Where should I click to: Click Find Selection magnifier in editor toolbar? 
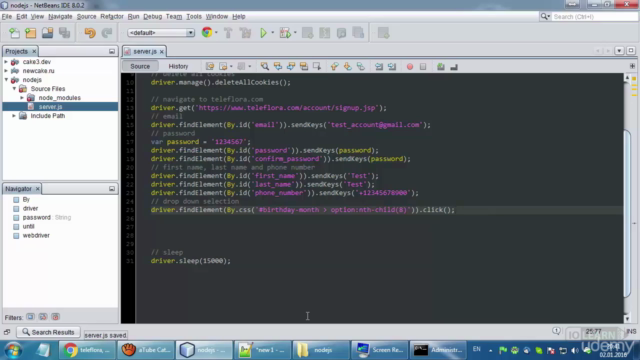pyautogui.click(x=264, y=67)
